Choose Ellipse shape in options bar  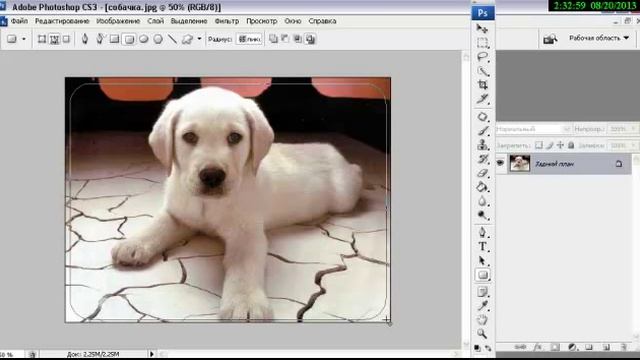click(x=144, y=39)
